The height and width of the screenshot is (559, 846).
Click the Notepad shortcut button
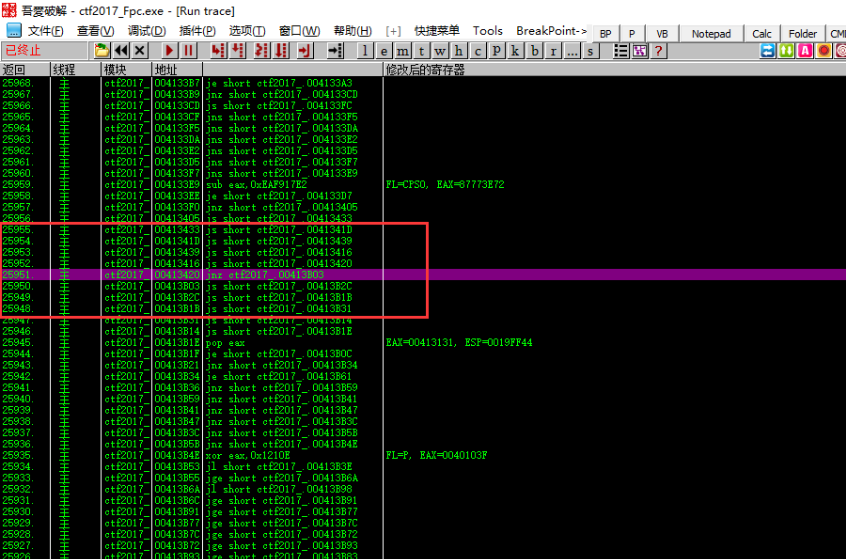pos(711,33)
